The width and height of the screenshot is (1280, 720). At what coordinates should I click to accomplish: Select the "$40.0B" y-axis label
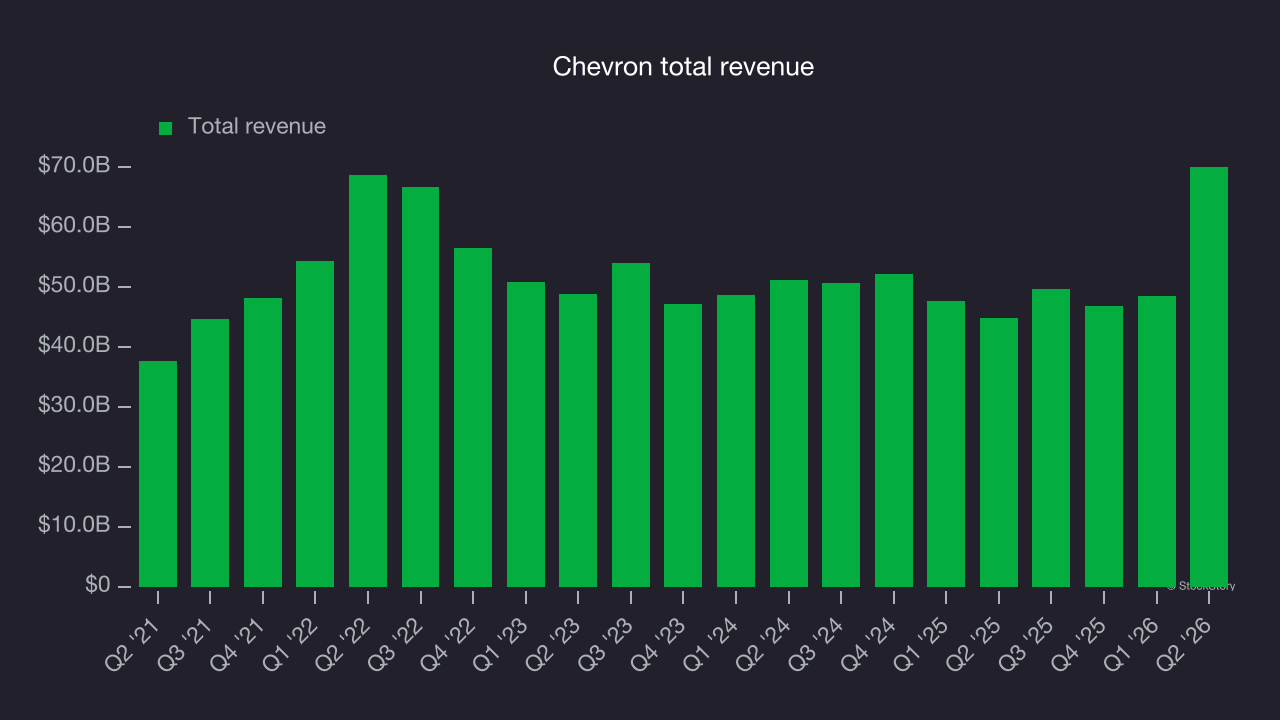tap(74, 346)
